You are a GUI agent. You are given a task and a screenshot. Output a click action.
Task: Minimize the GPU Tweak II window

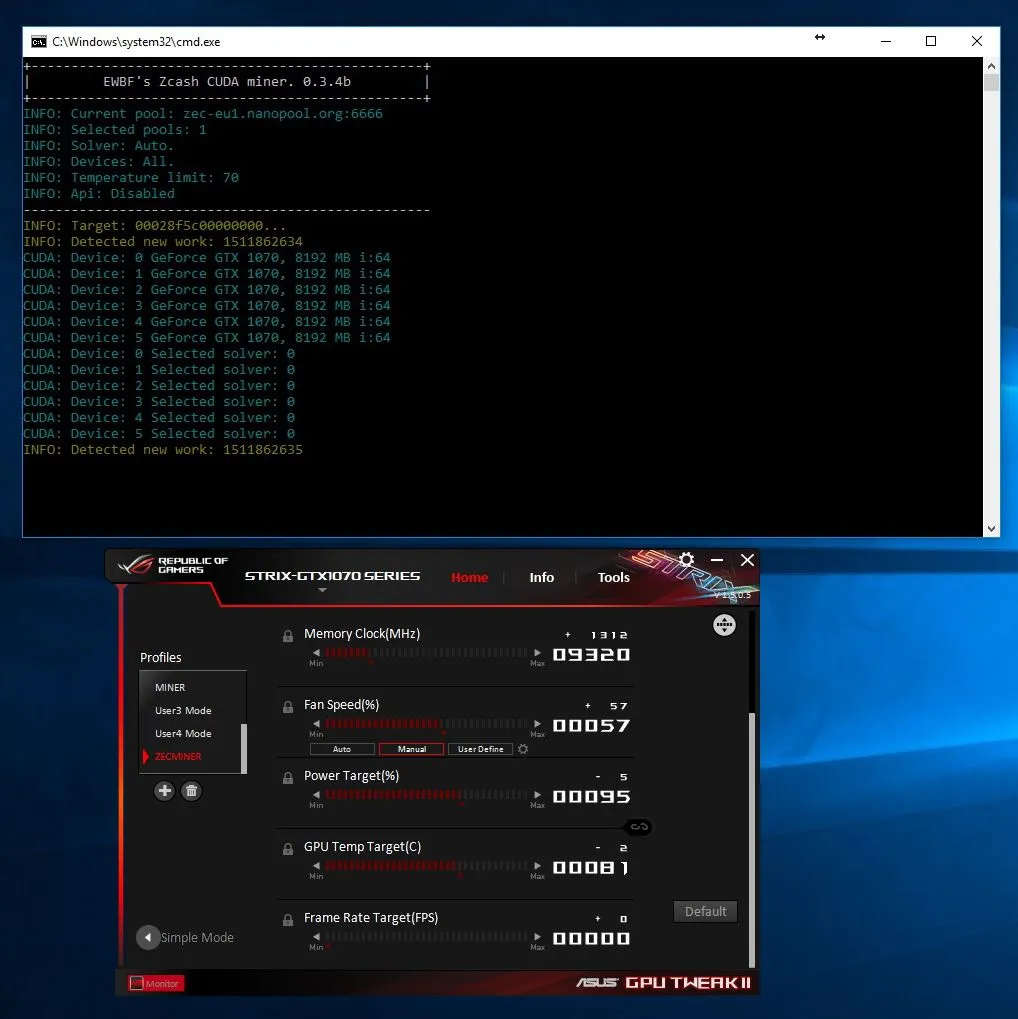717,560
